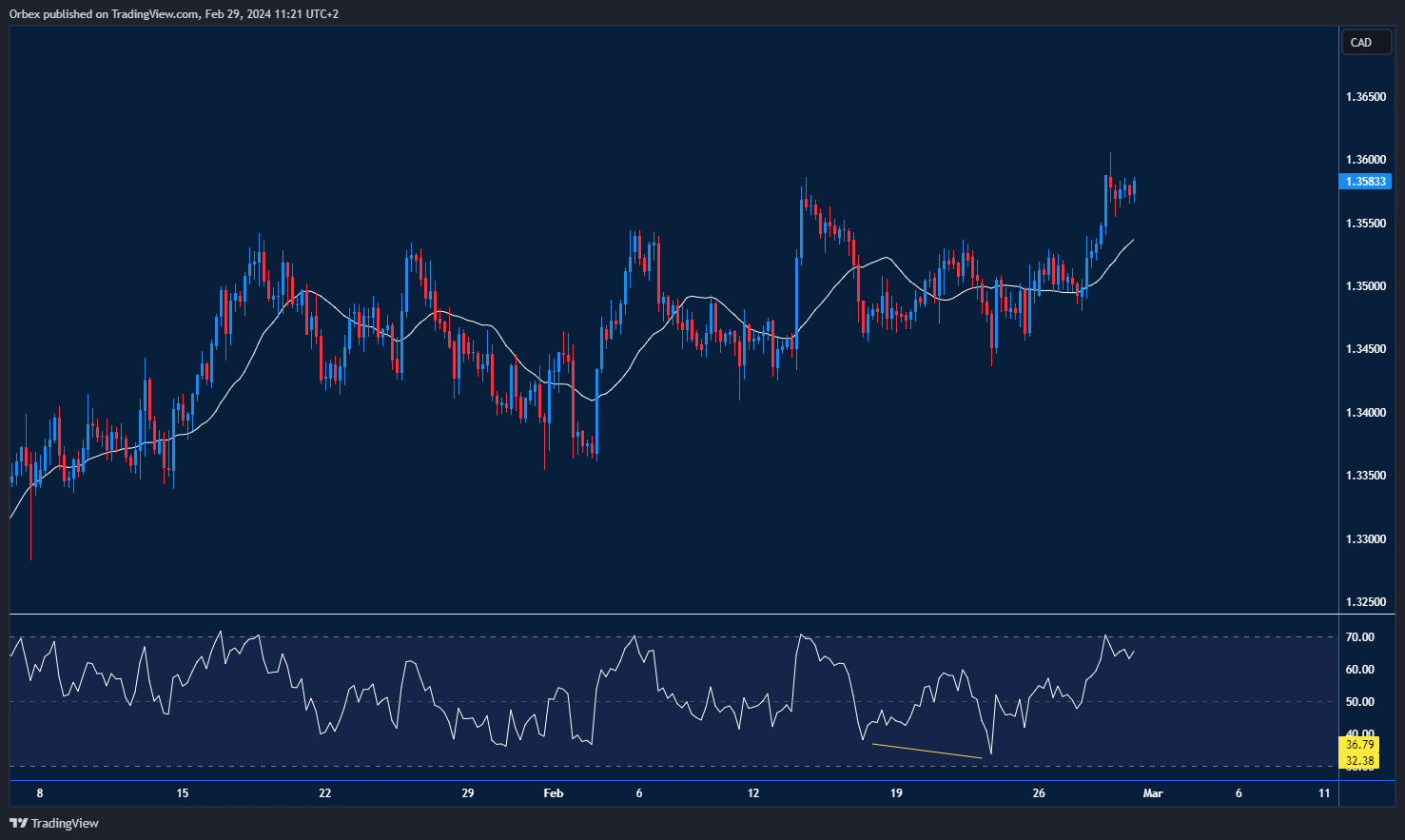
Task: Click the RSI 60.00 level label
Action: 1359,670
